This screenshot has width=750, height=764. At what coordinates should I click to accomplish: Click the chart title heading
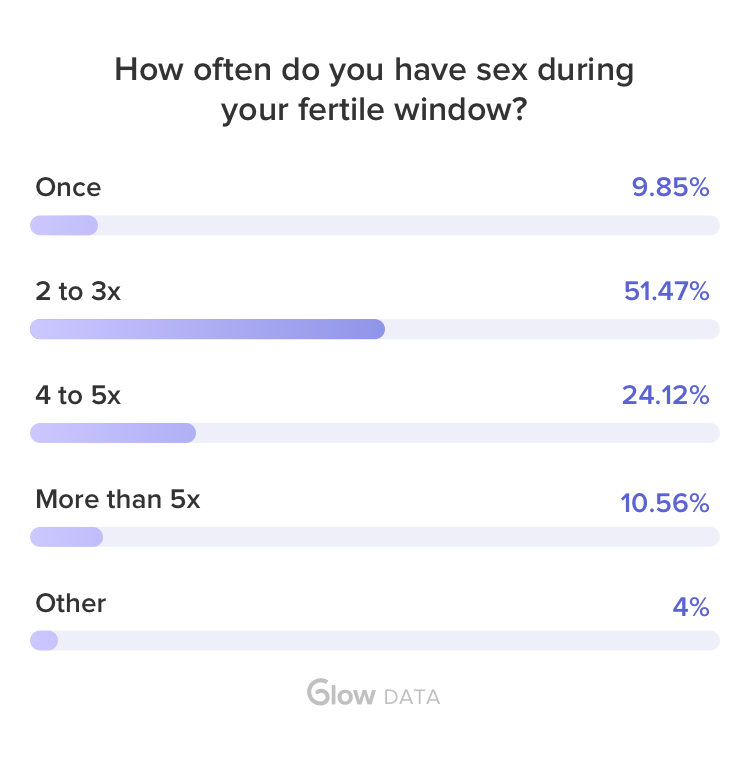click(374, 89)
